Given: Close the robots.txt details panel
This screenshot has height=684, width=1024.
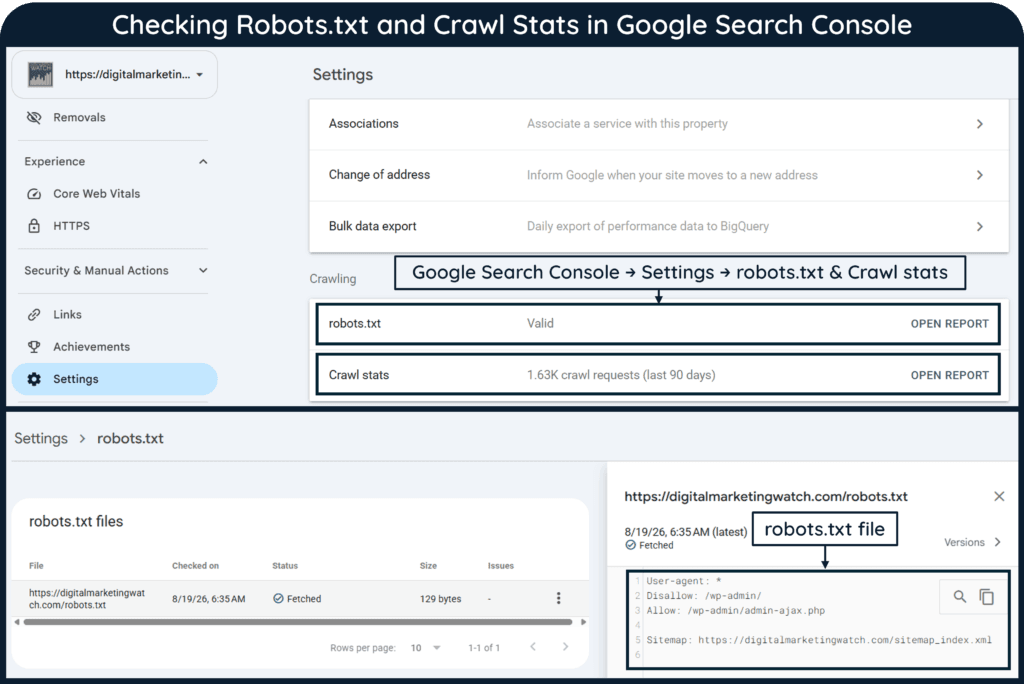Looking at the screenshot, I should pos(999,497).
